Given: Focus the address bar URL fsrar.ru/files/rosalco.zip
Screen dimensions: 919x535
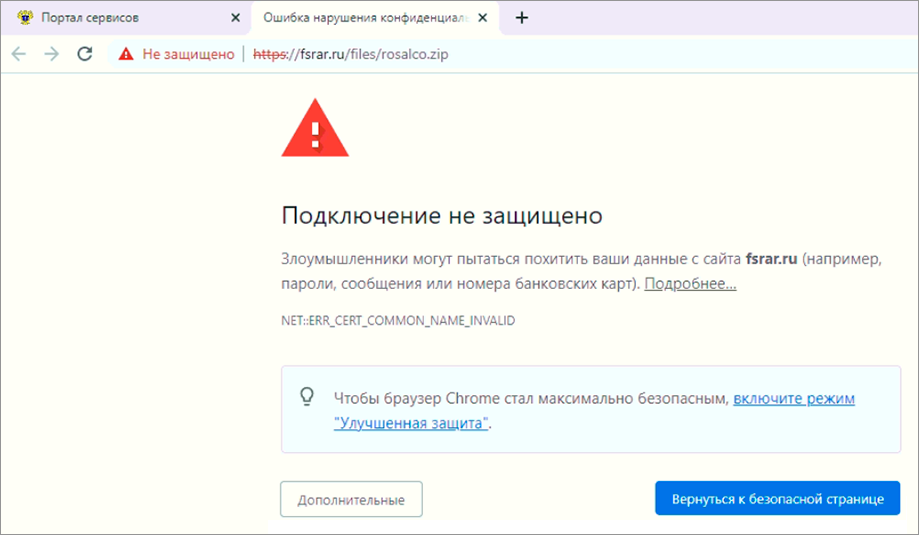Looking at the screenshot, I should [350, 54].
